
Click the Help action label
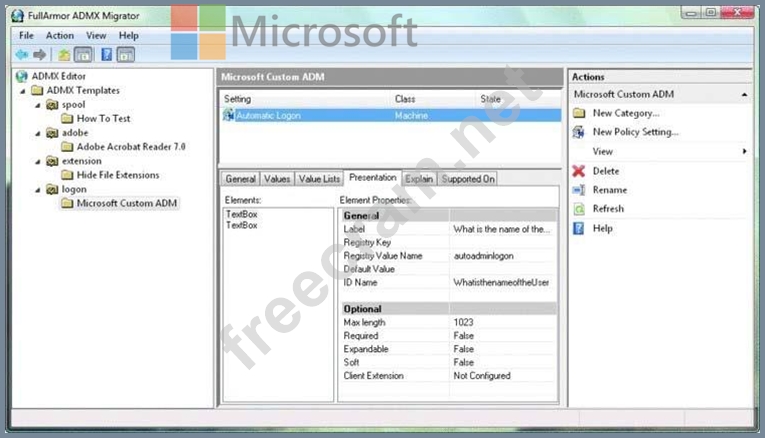603,228
